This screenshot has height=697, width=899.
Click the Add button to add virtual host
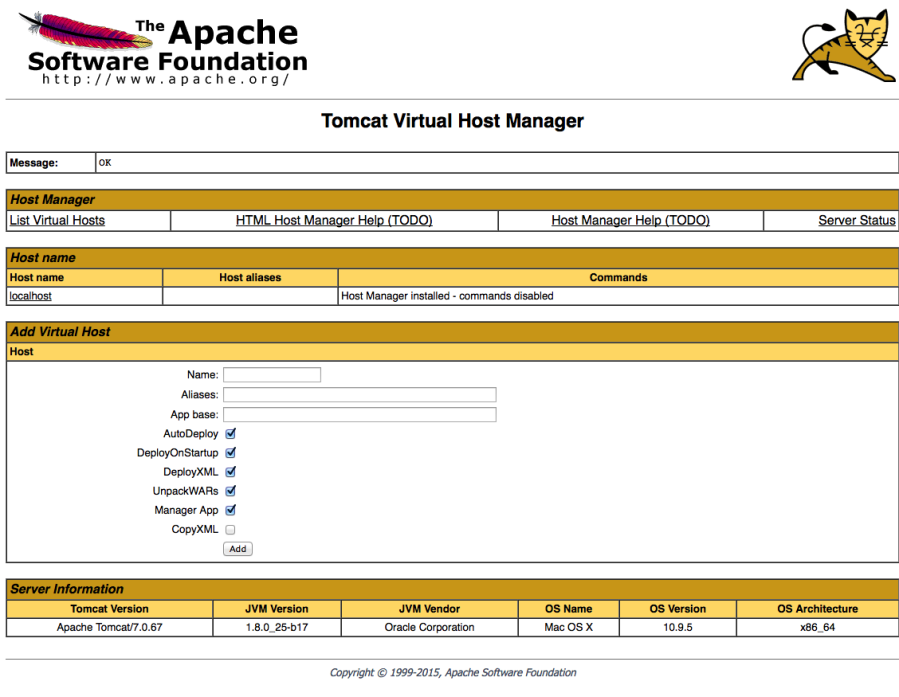(238, 549)
